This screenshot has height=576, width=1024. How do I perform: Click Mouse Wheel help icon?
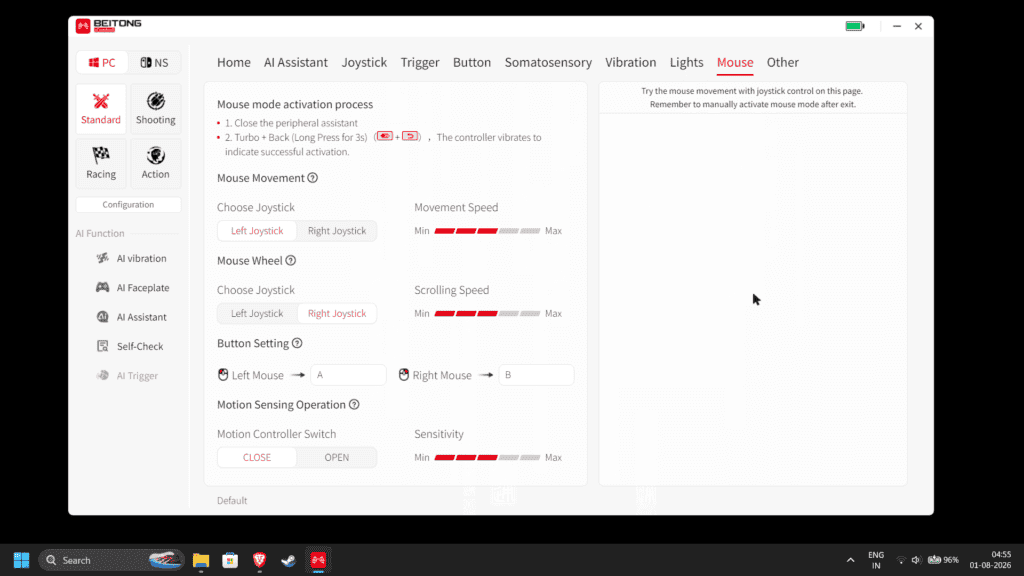tap(291, 261)
